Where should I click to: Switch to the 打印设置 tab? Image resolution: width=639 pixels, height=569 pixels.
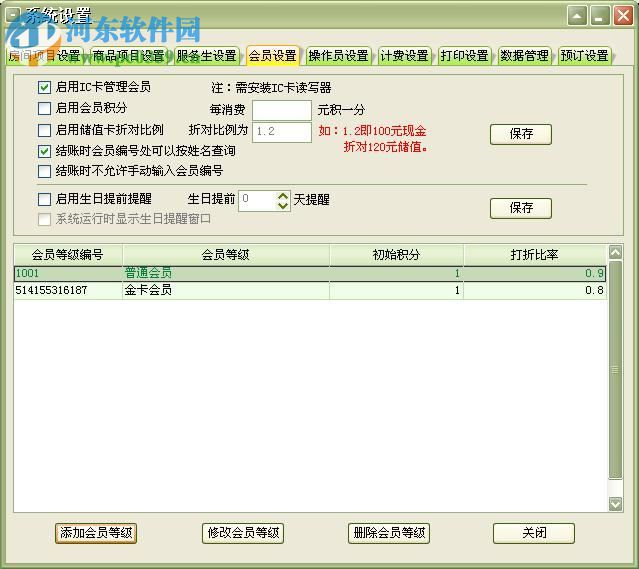click(x=465, y=56)
